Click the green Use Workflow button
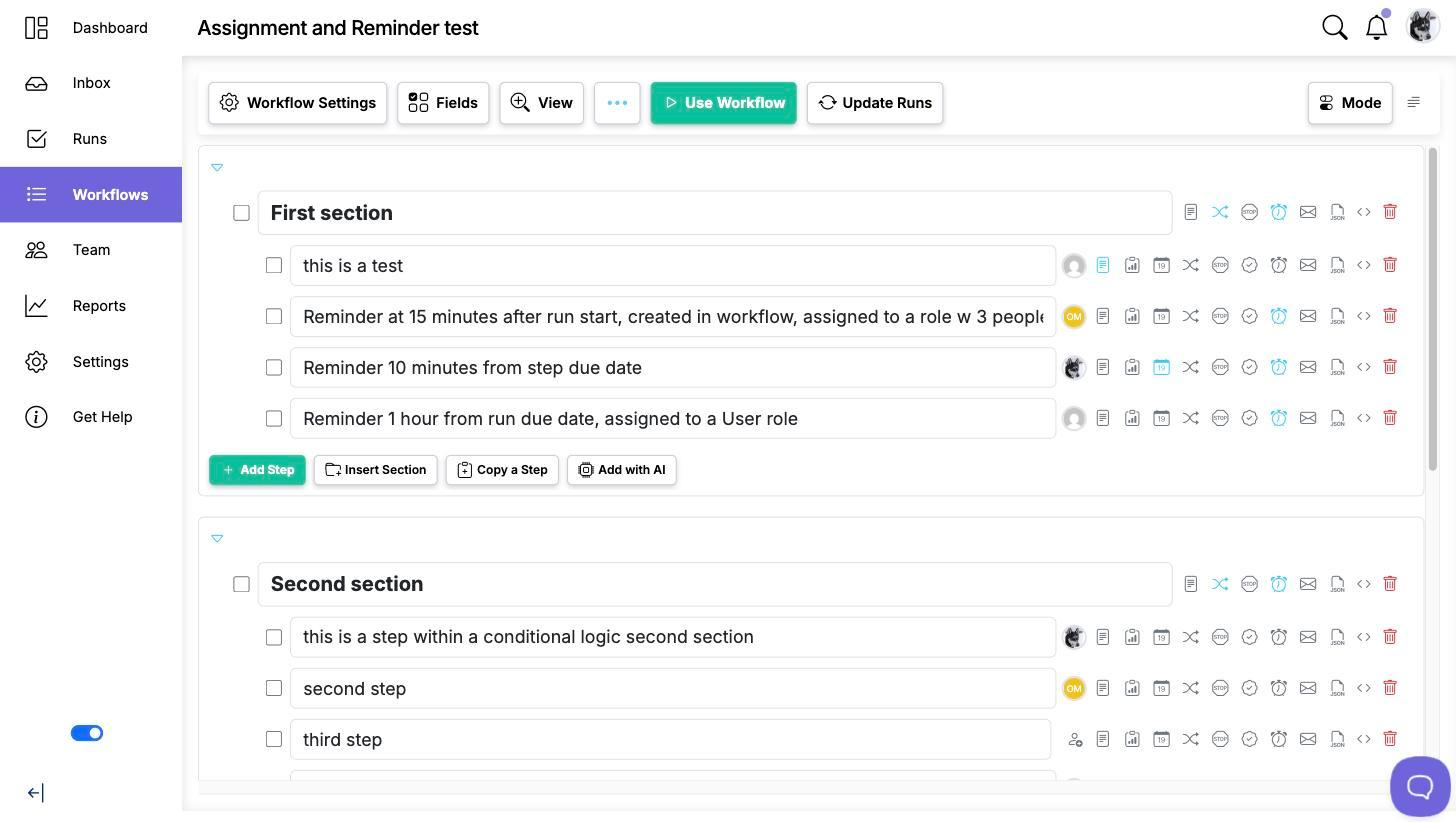This screenshot has width=1456, height=822. pos(724,103)
